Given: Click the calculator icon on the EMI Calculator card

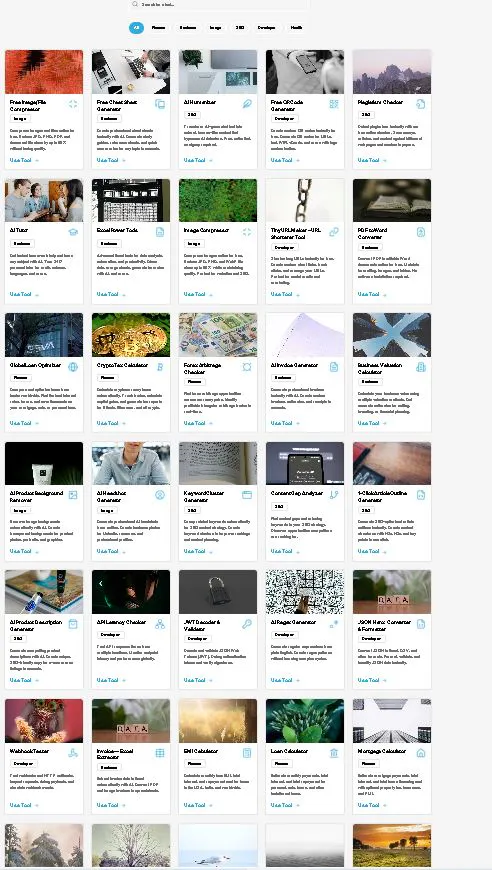Looking at the screenshot, I should pos(247,753).
